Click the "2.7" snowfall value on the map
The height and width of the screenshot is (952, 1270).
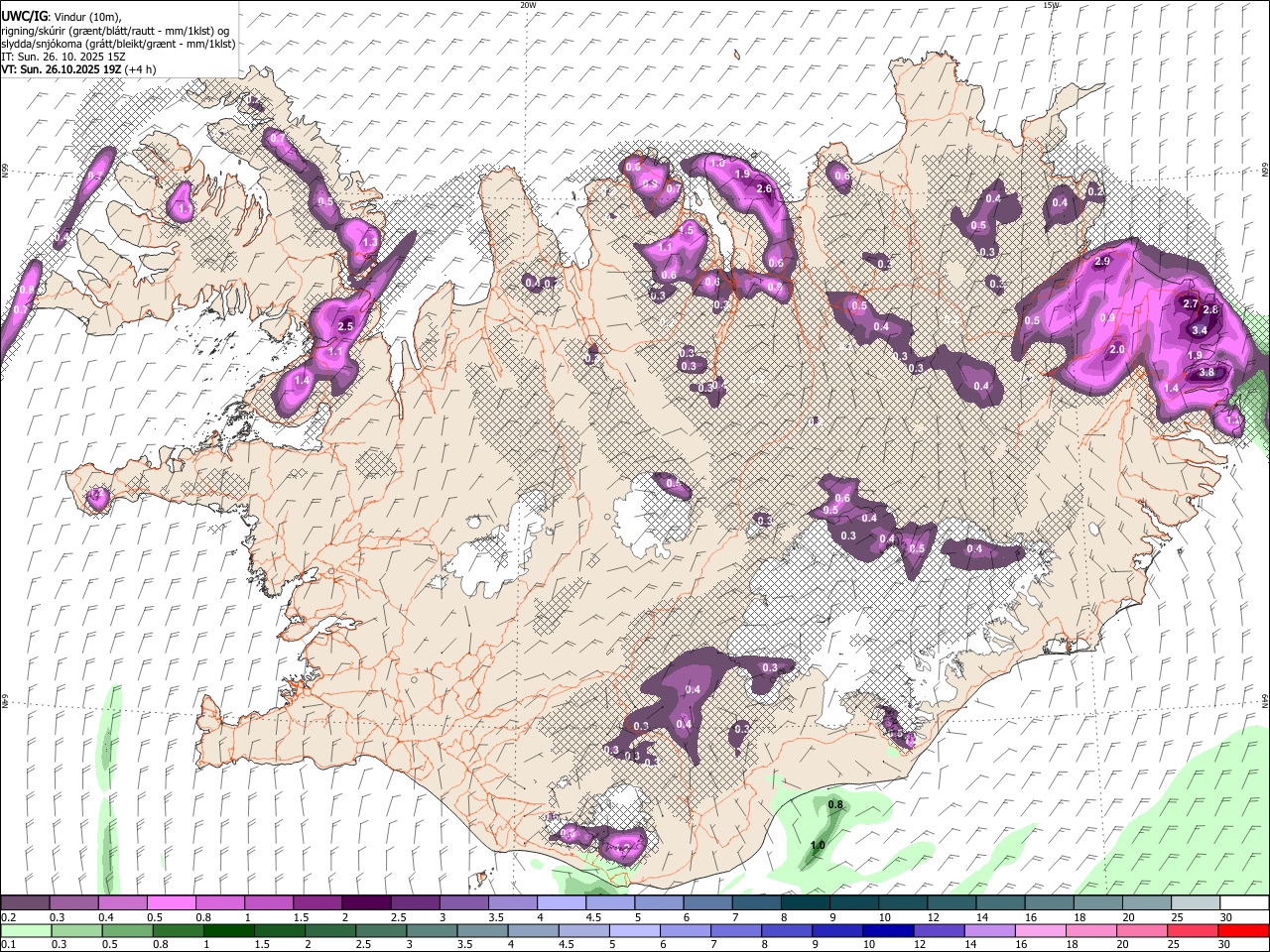click(x=1192, y=304)
